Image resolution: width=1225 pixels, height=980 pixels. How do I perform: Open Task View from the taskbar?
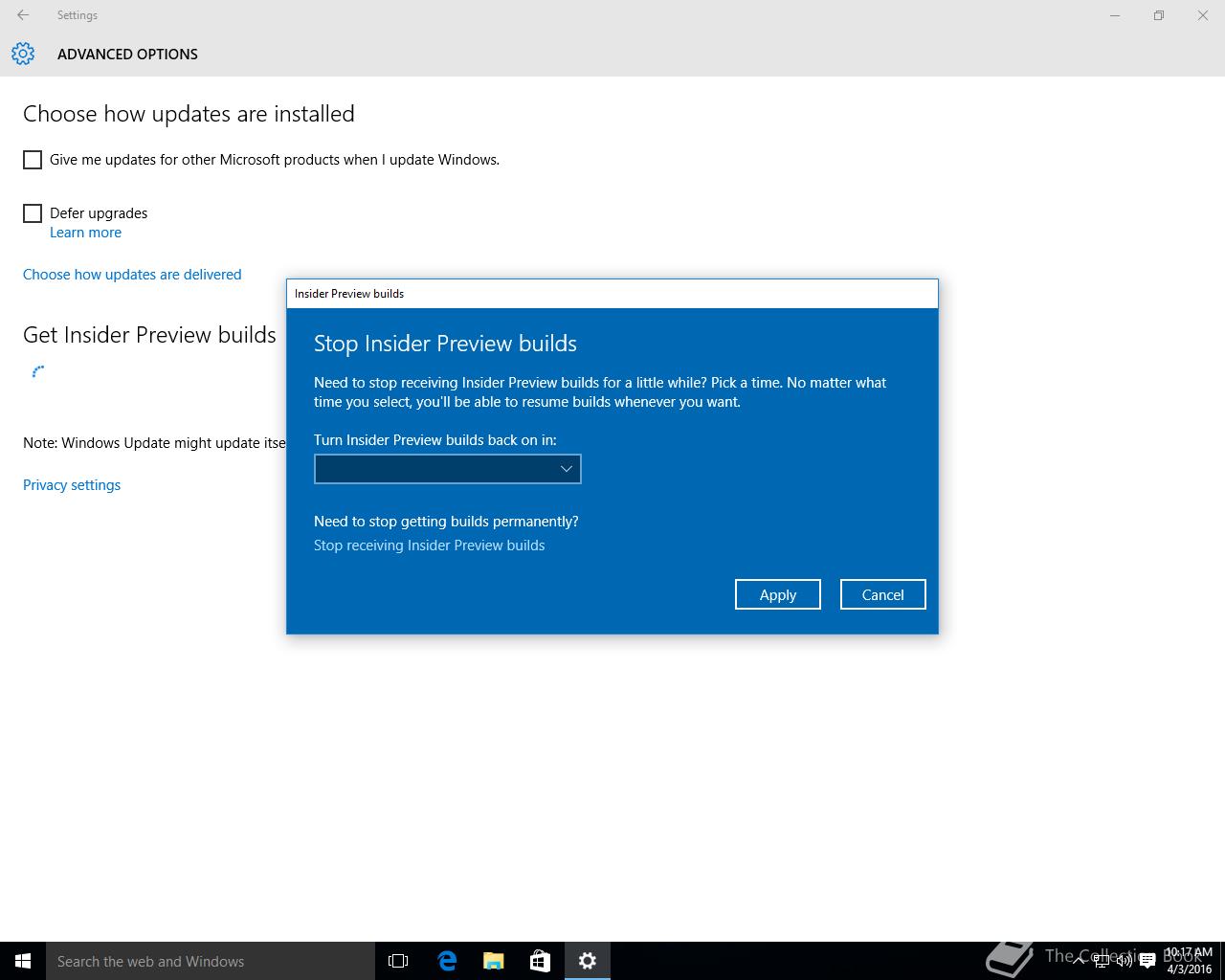[x=398, y=961]
